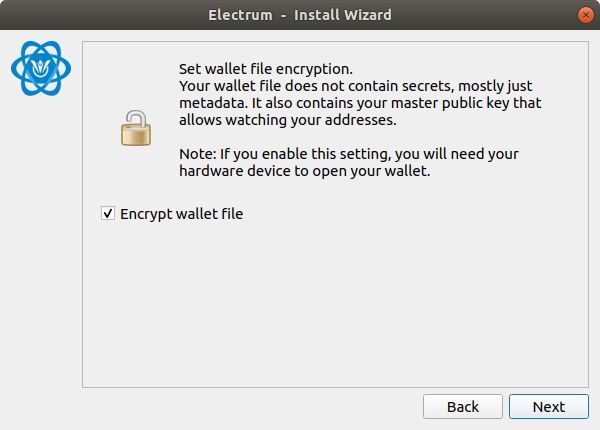Click the Electrum atom logo icon
Viewport: 600px width, 430px height.
pyautogui.click(x=41, y=68)
